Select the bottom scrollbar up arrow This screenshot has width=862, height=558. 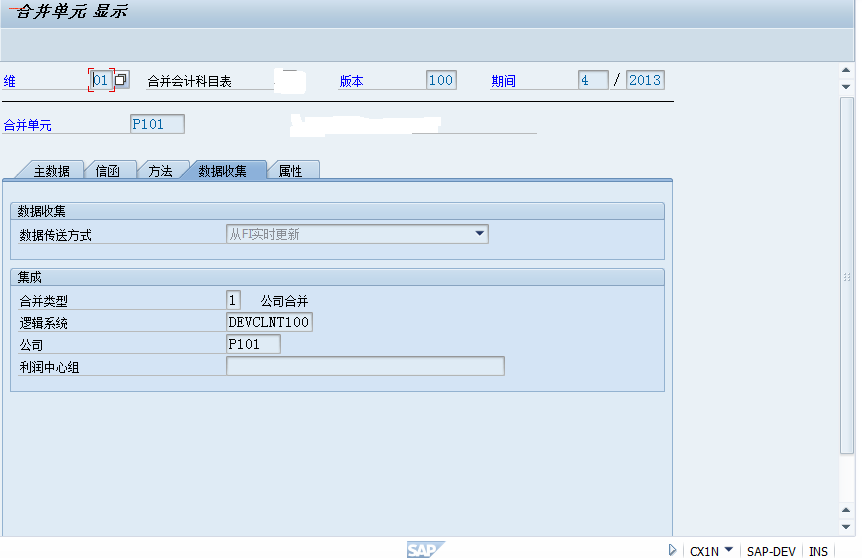coord(846,510)
